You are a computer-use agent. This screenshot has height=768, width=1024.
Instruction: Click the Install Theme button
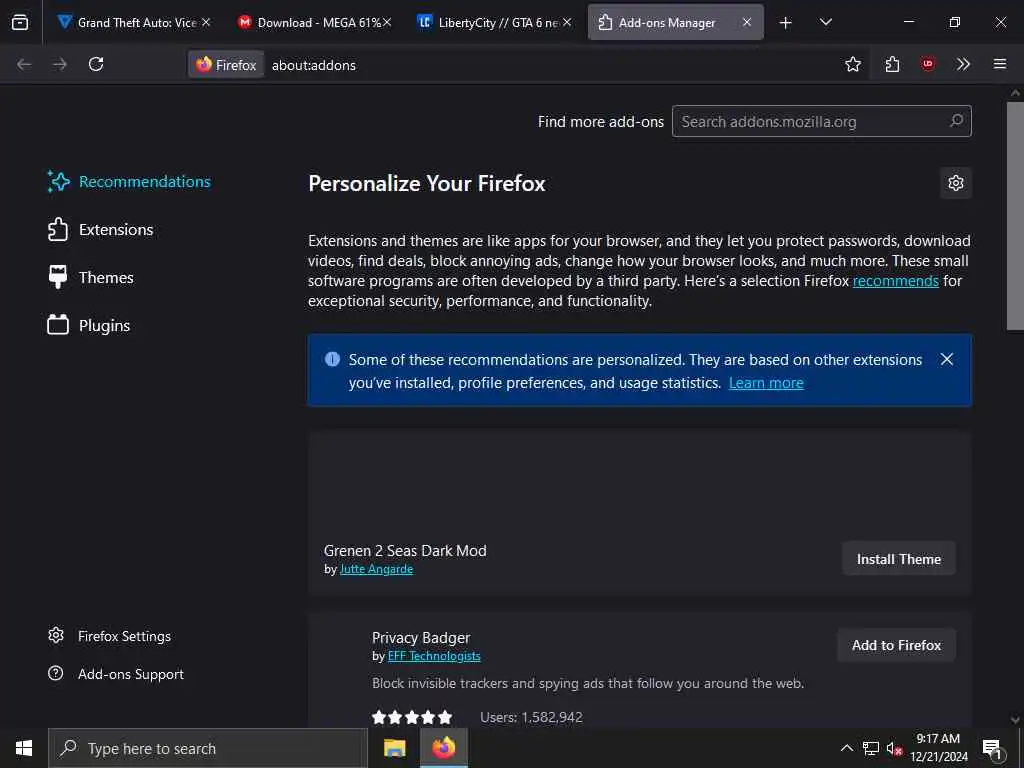click(x=899, y=559)
